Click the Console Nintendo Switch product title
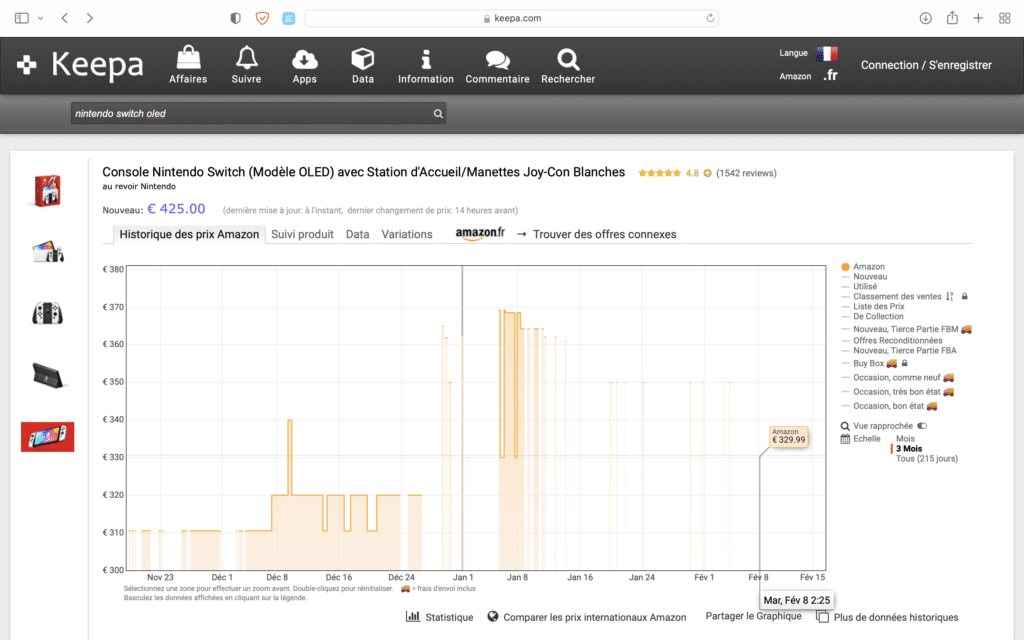 click(364, 172)
